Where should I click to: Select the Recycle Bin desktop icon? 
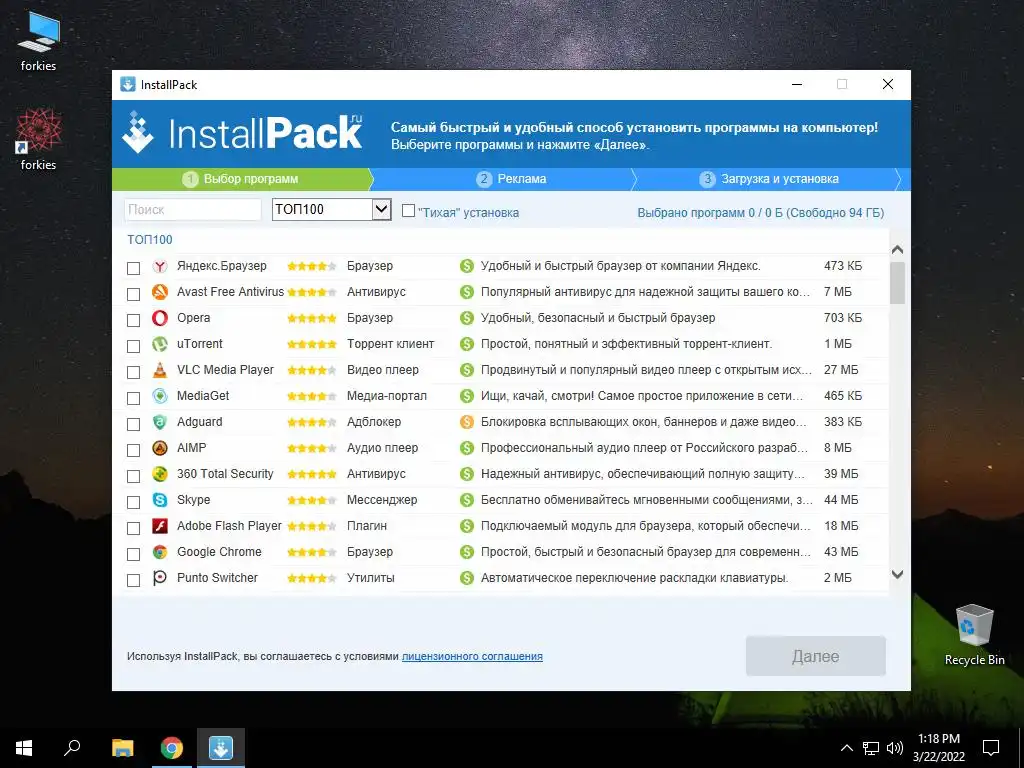point(974,635)
